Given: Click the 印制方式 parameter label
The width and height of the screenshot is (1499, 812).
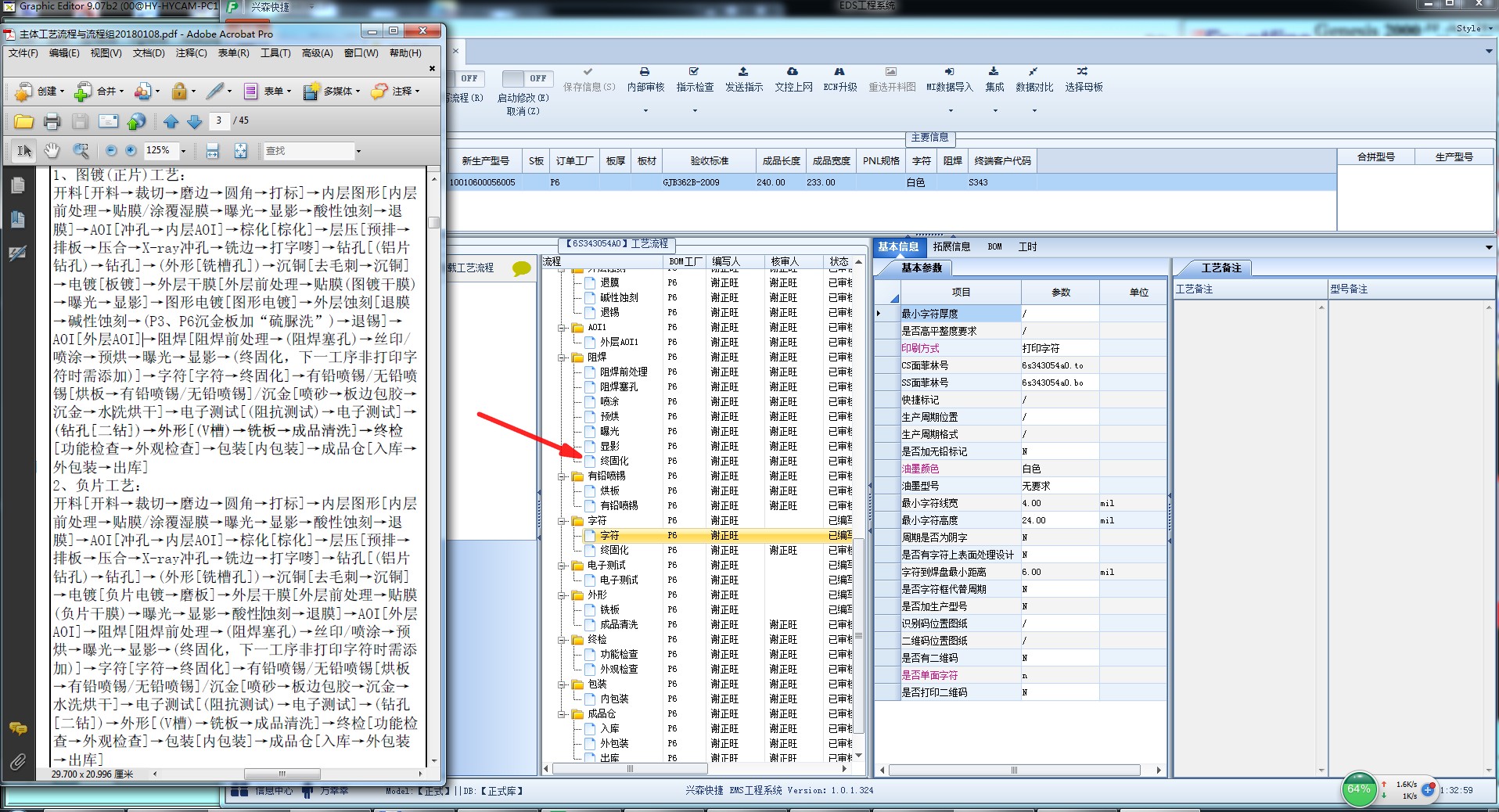Looking at the screenshot, I should coord(920,349).
